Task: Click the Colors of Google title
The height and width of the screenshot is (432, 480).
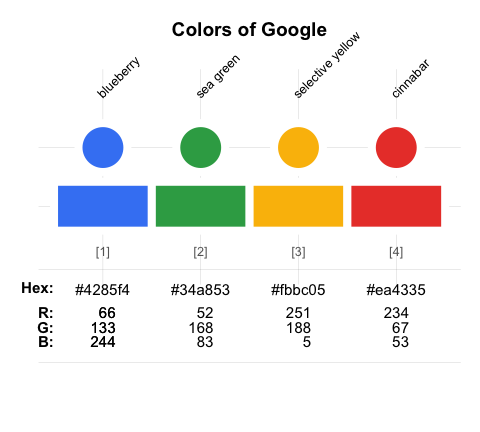Action: tap(249, 30)
